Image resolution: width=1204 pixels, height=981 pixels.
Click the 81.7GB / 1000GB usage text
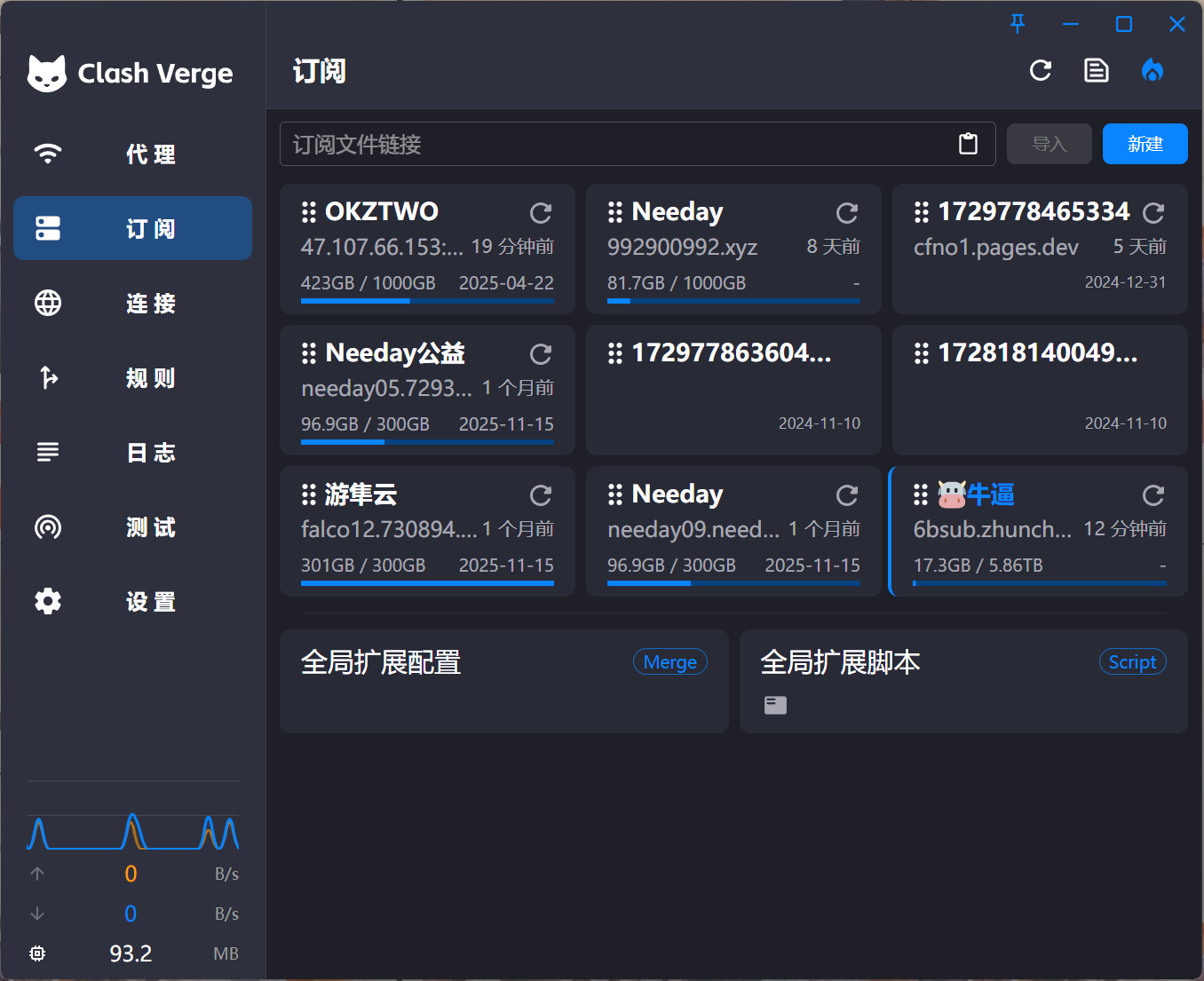pyautogui.click(x=677, y=282)
